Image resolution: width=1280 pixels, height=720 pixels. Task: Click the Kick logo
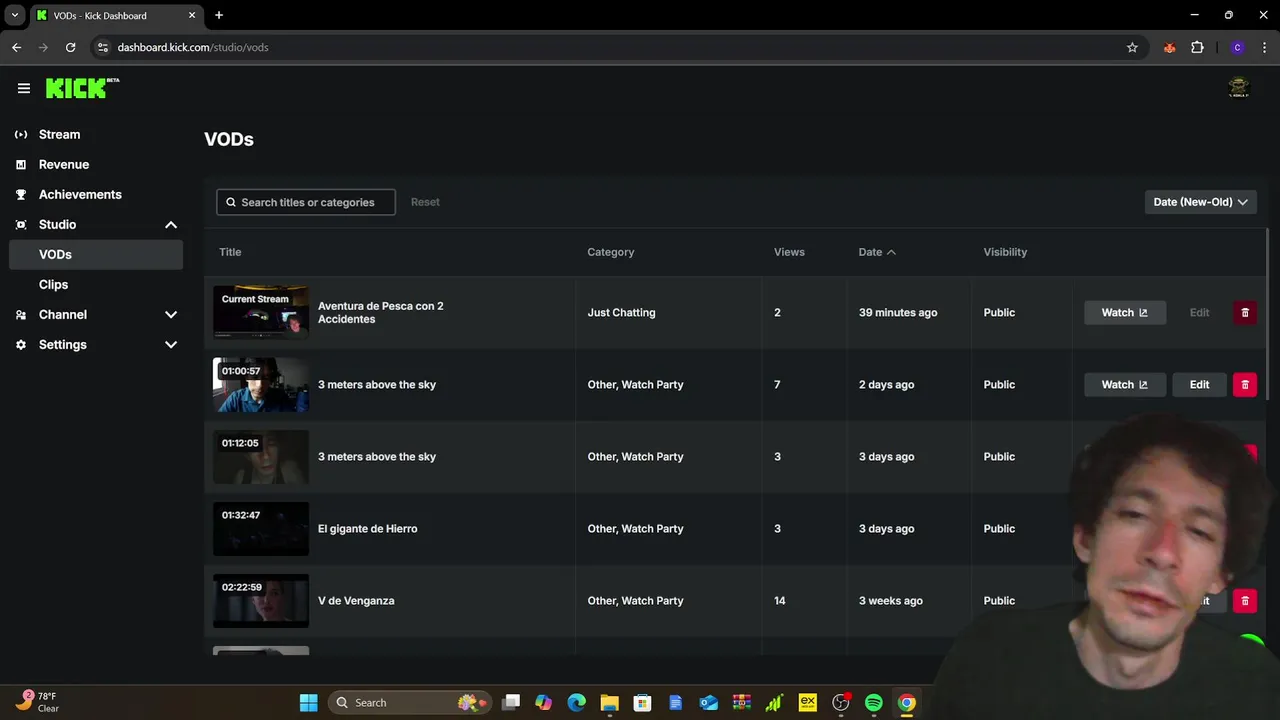tap(82, 88)
